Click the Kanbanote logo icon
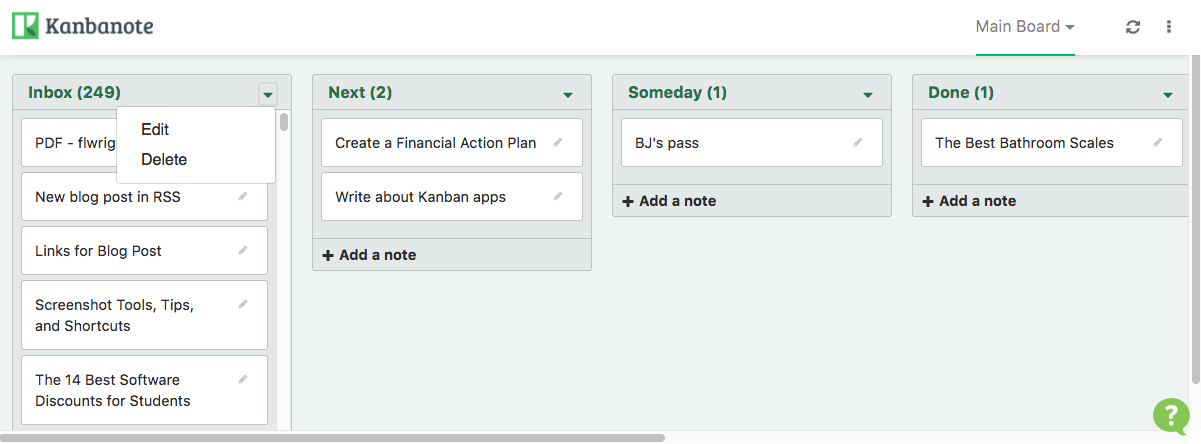 click(25, 26)
